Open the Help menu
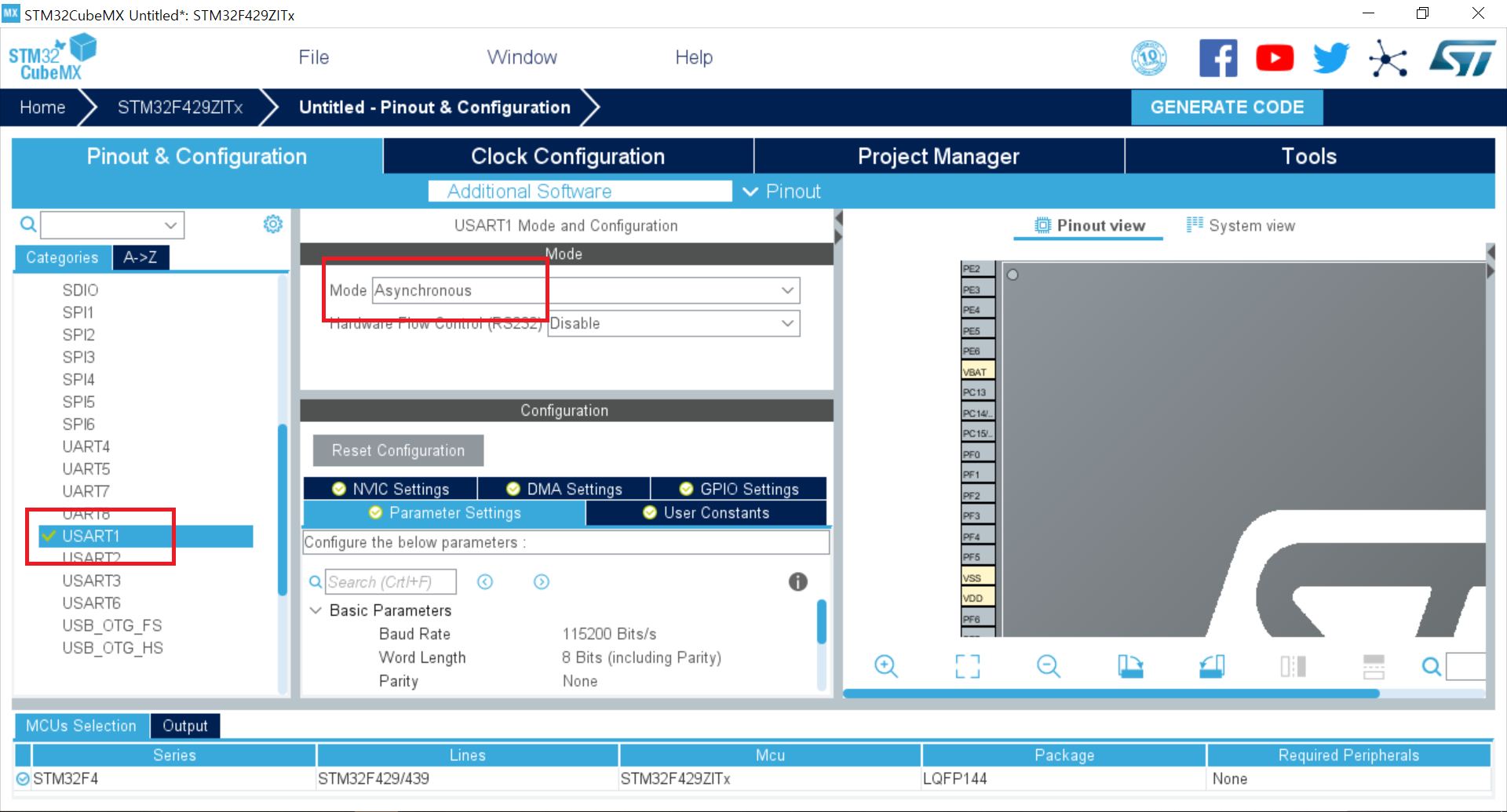 coord(694,57)
